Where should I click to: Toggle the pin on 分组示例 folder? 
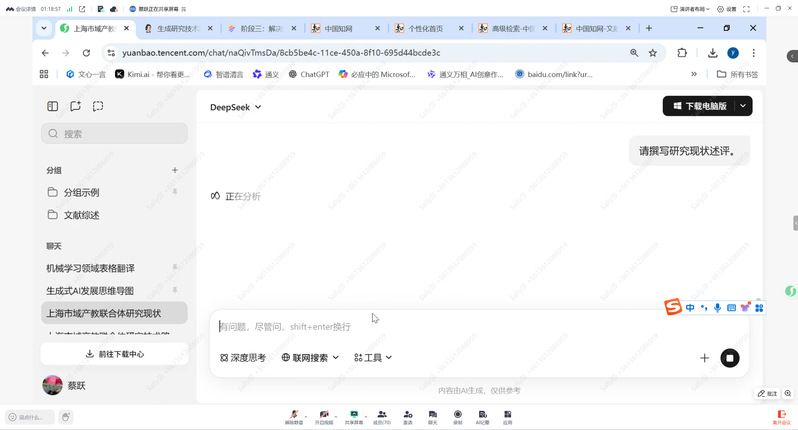click(x=175, y=192)
